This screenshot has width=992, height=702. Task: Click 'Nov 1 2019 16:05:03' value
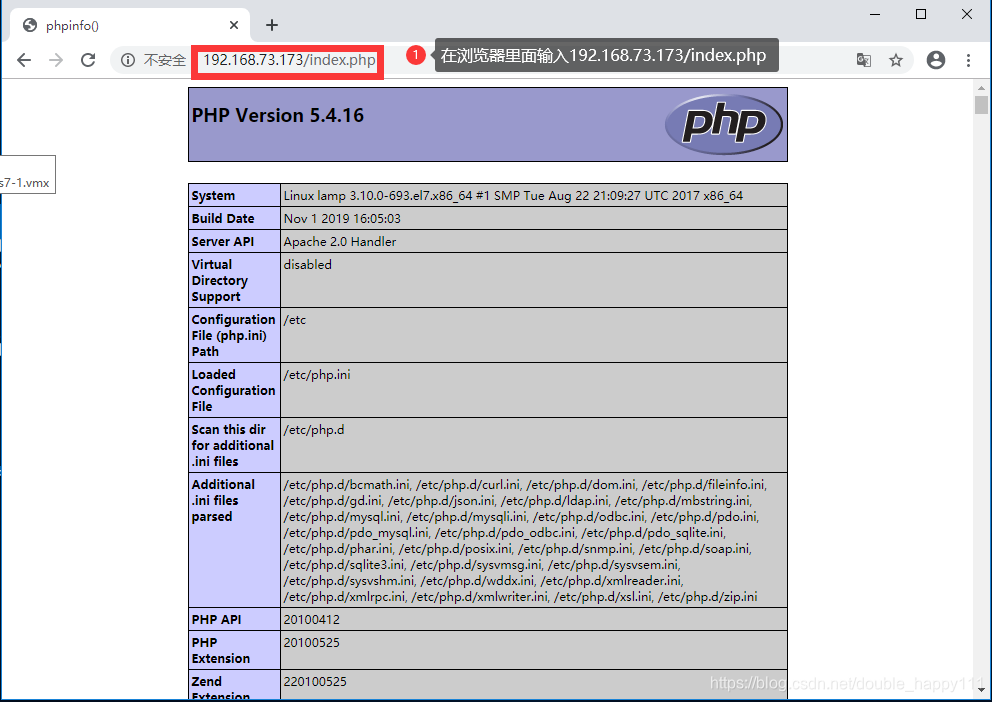(x=342, y=218)
